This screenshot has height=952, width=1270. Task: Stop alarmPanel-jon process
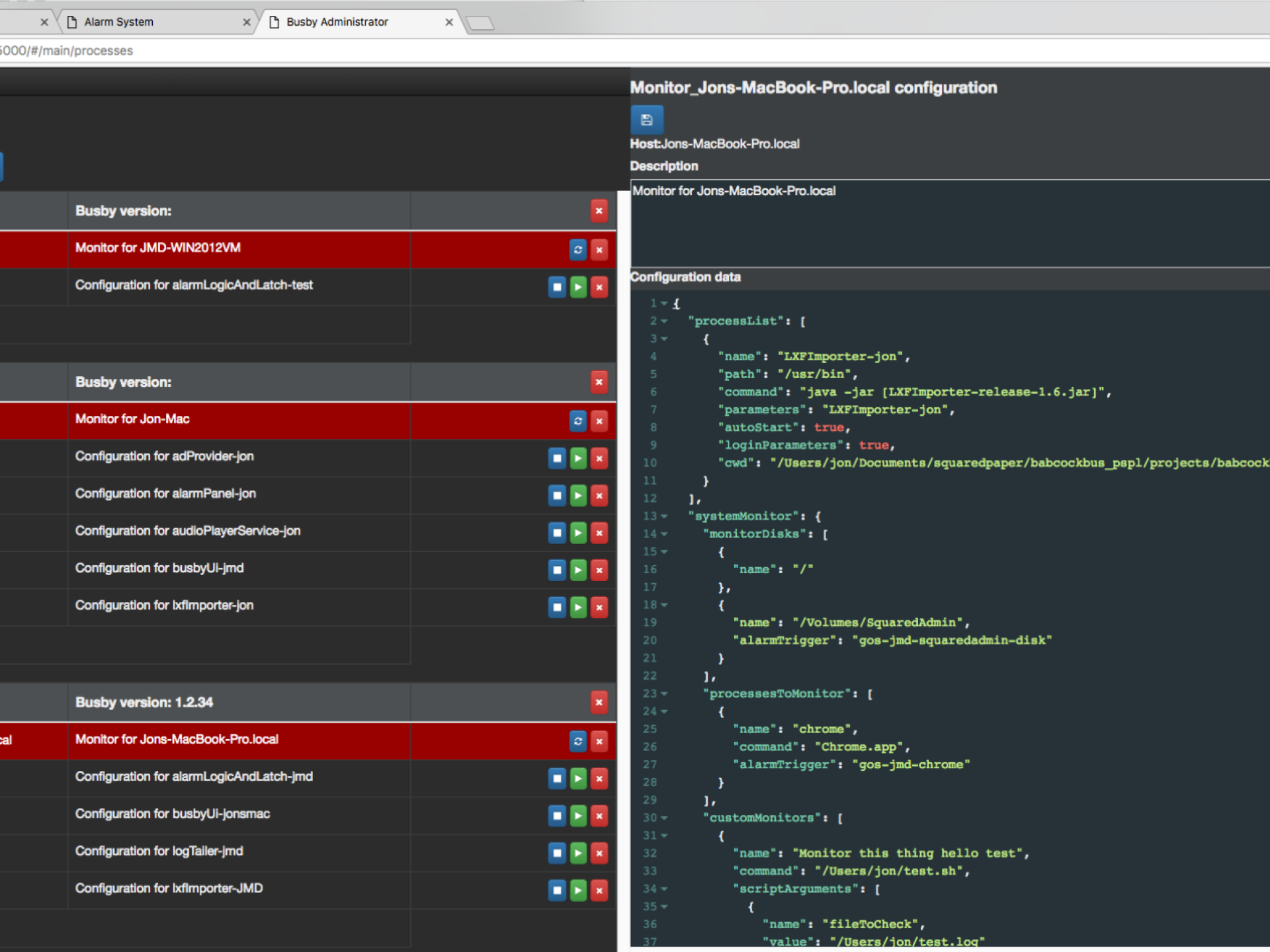(557, 496)
